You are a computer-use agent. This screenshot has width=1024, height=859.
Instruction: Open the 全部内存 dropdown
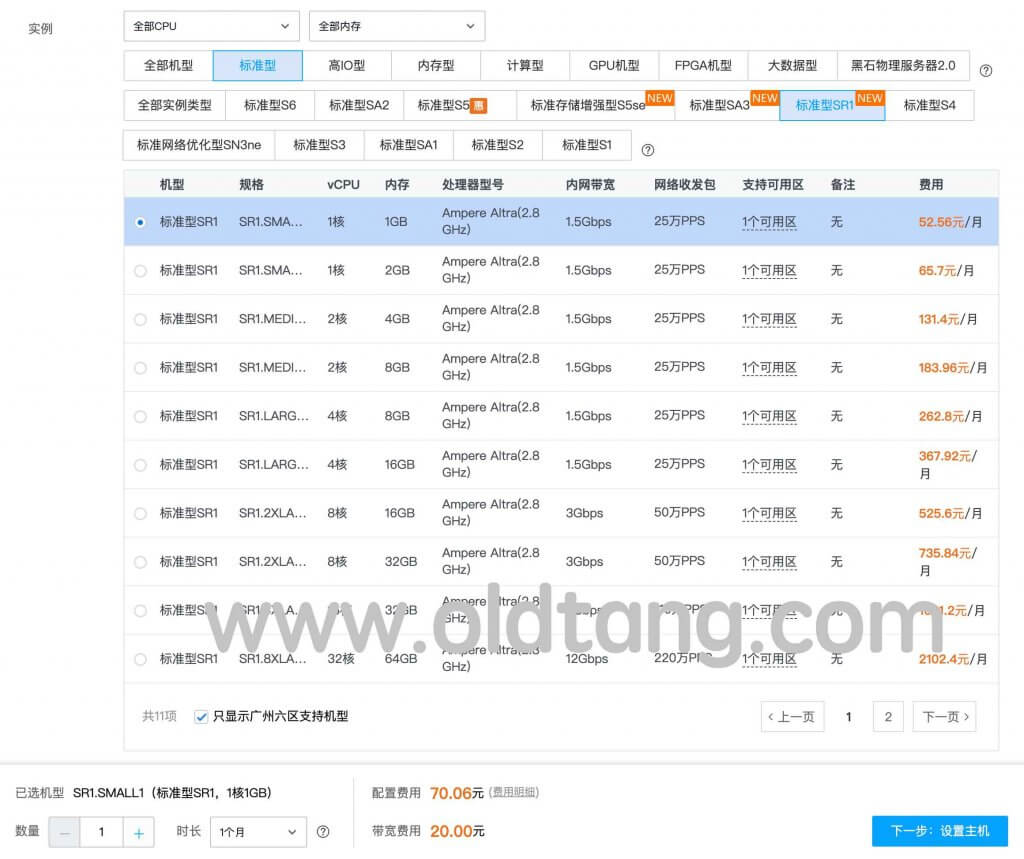pos(397,26)
